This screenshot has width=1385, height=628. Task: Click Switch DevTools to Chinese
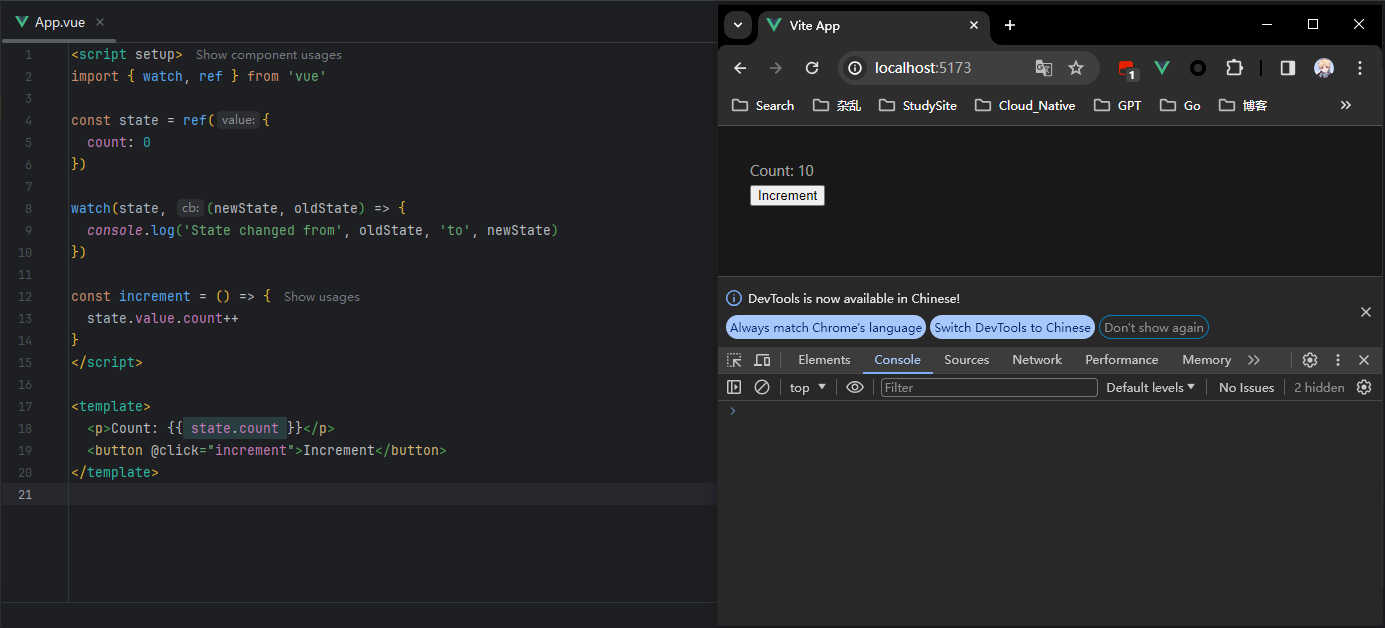pos(1012,327)
